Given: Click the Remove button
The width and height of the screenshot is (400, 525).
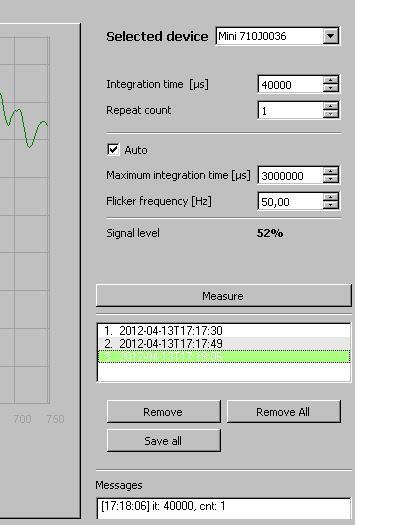Looking at the screenshot, I should click(x=163, y=411).
